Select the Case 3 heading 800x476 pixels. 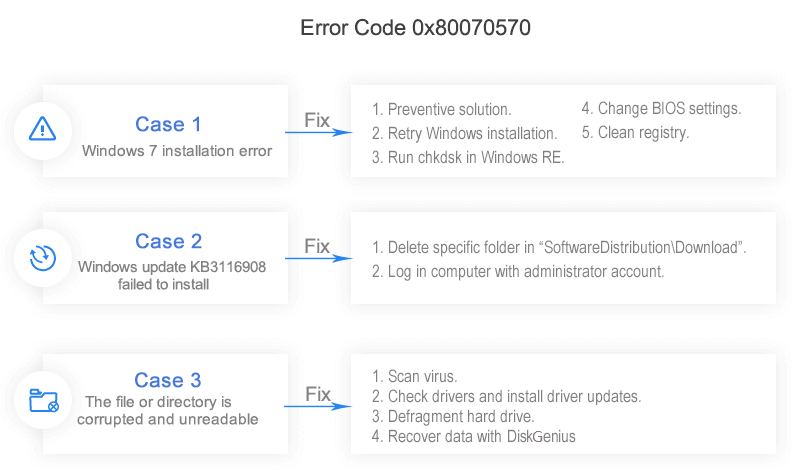168,380
